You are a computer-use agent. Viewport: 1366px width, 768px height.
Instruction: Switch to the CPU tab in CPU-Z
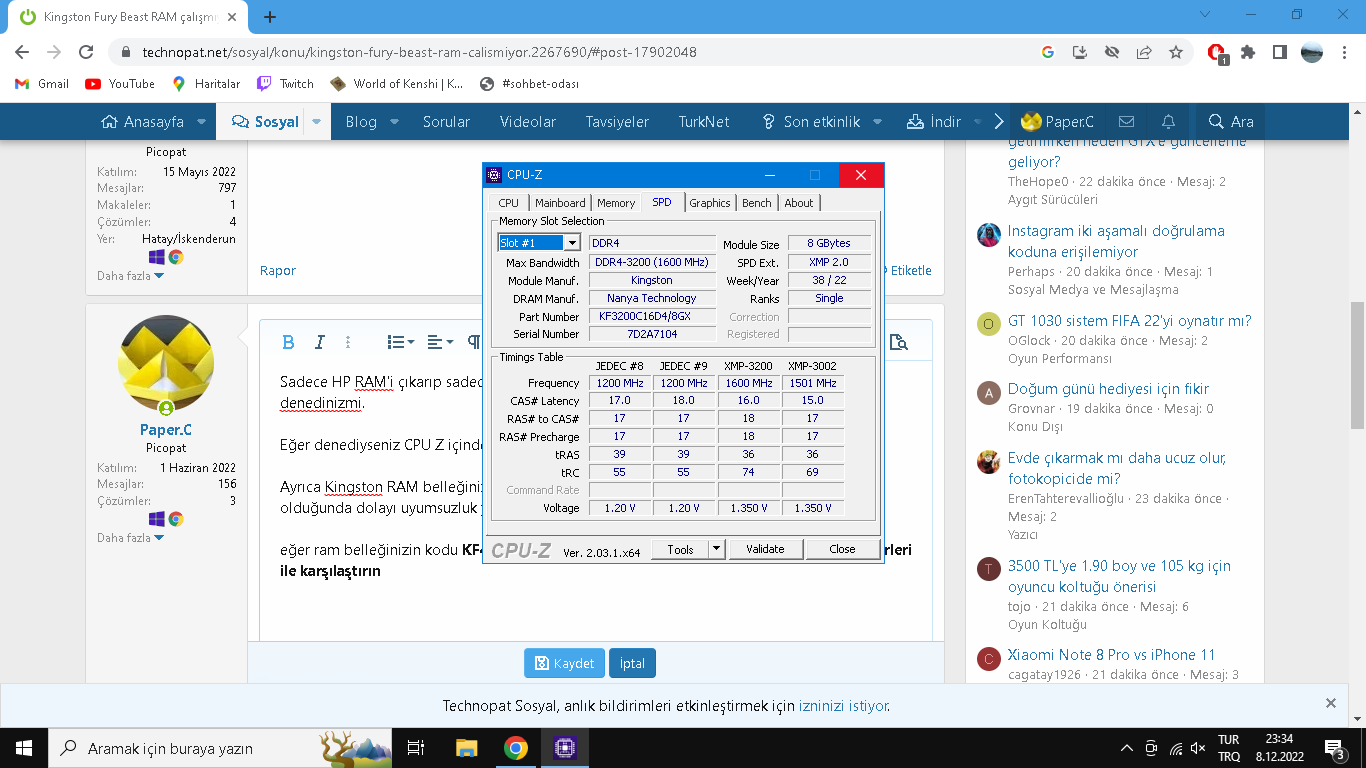pyautogui.click(x=509, y=203)
